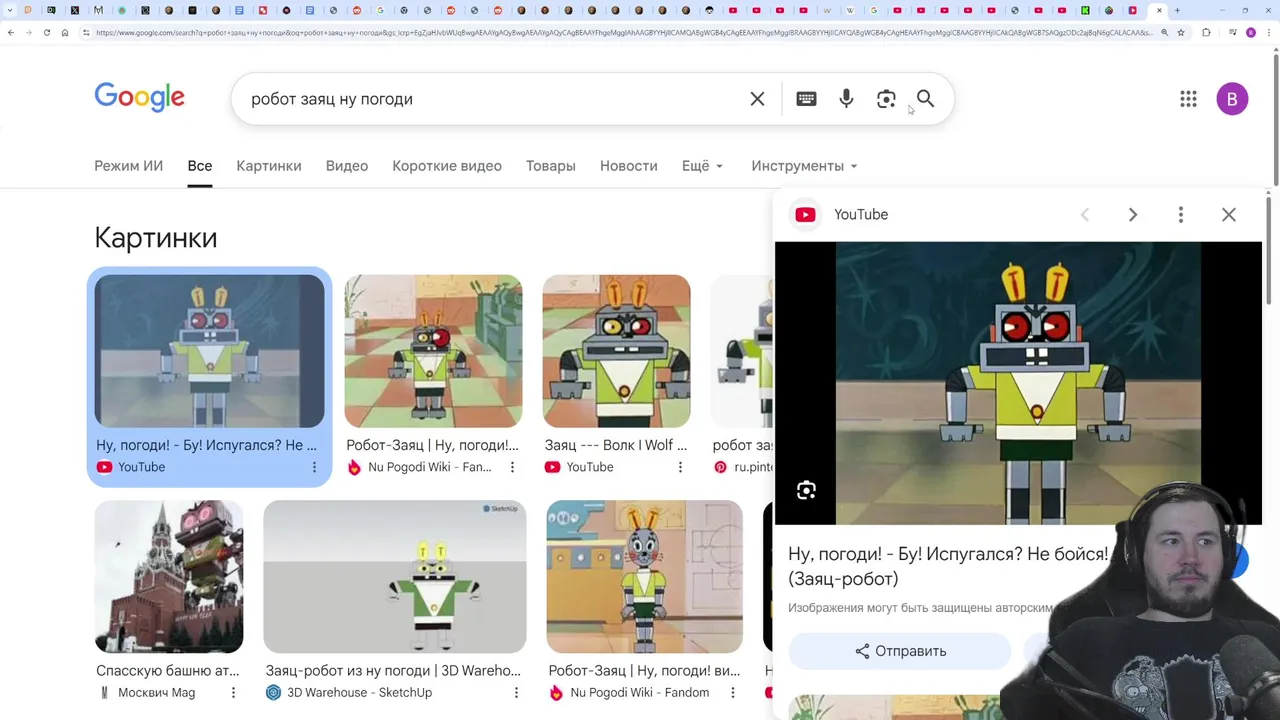1280x720 pixels.
Task: Click the YouTube icon in preview header
Action: [x=805, y=215]
